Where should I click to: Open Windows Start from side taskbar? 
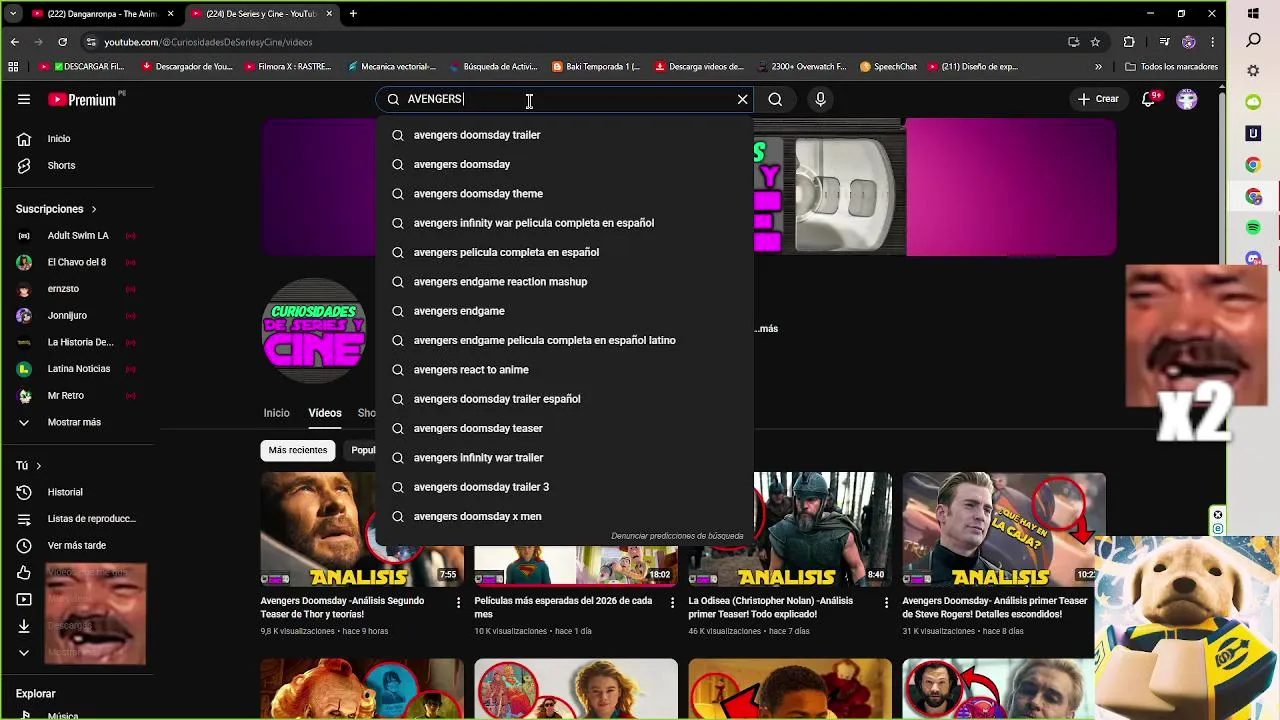pyautogui.click(x=1253, y=14)
